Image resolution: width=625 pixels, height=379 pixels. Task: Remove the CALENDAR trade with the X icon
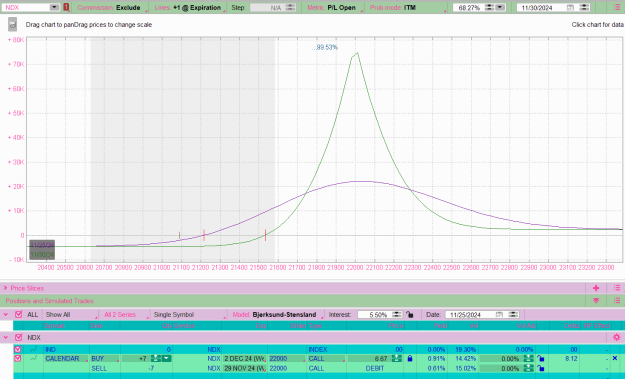click(615, 358)
